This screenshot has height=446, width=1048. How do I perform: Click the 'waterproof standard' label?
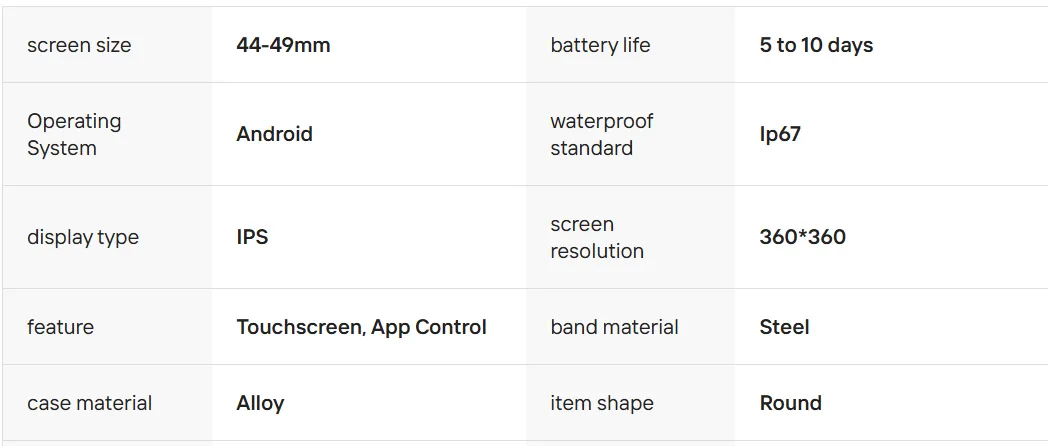tap(601, 134)
